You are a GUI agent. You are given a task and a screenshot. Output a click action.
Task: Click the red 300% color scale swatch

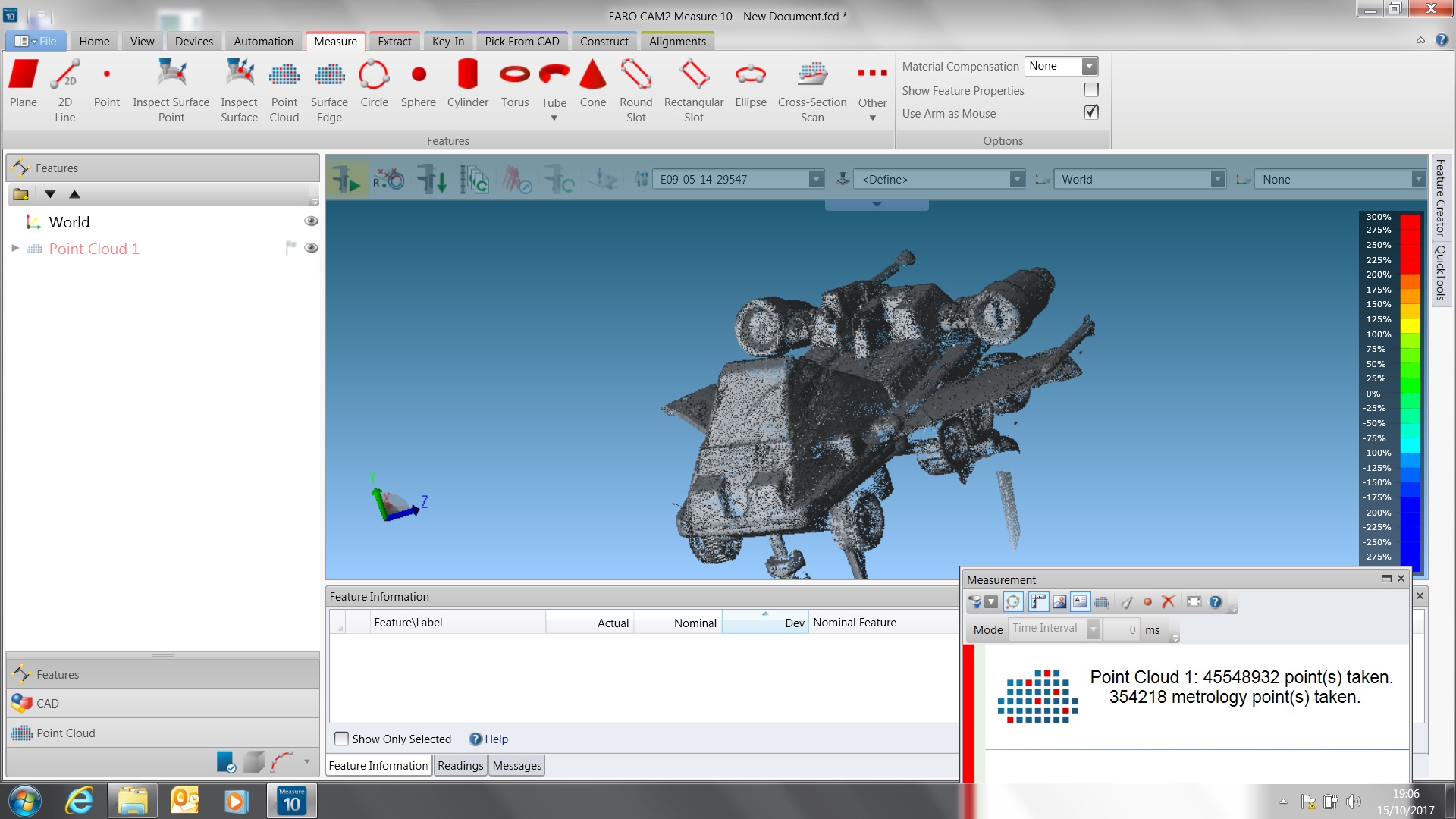pyautogui.click(x=1410, y=222)
